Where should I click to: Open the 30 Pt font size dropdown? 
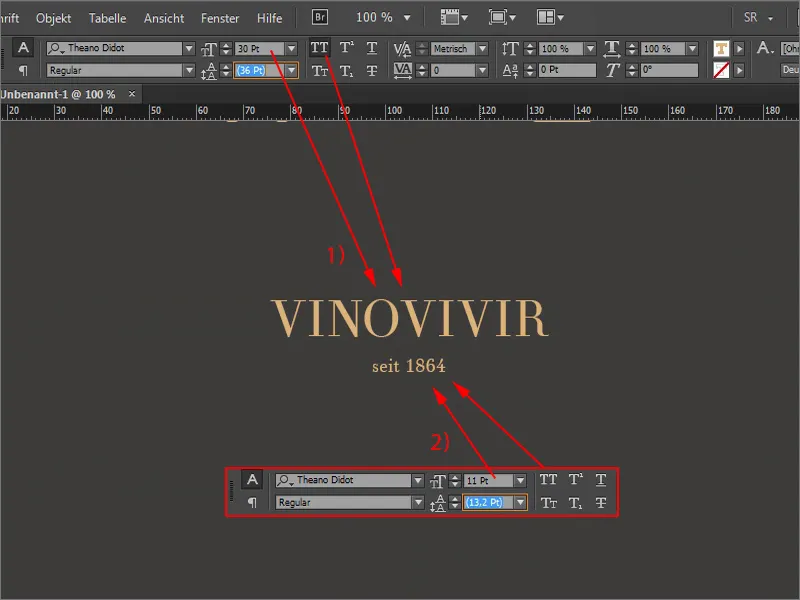(291, 48)
